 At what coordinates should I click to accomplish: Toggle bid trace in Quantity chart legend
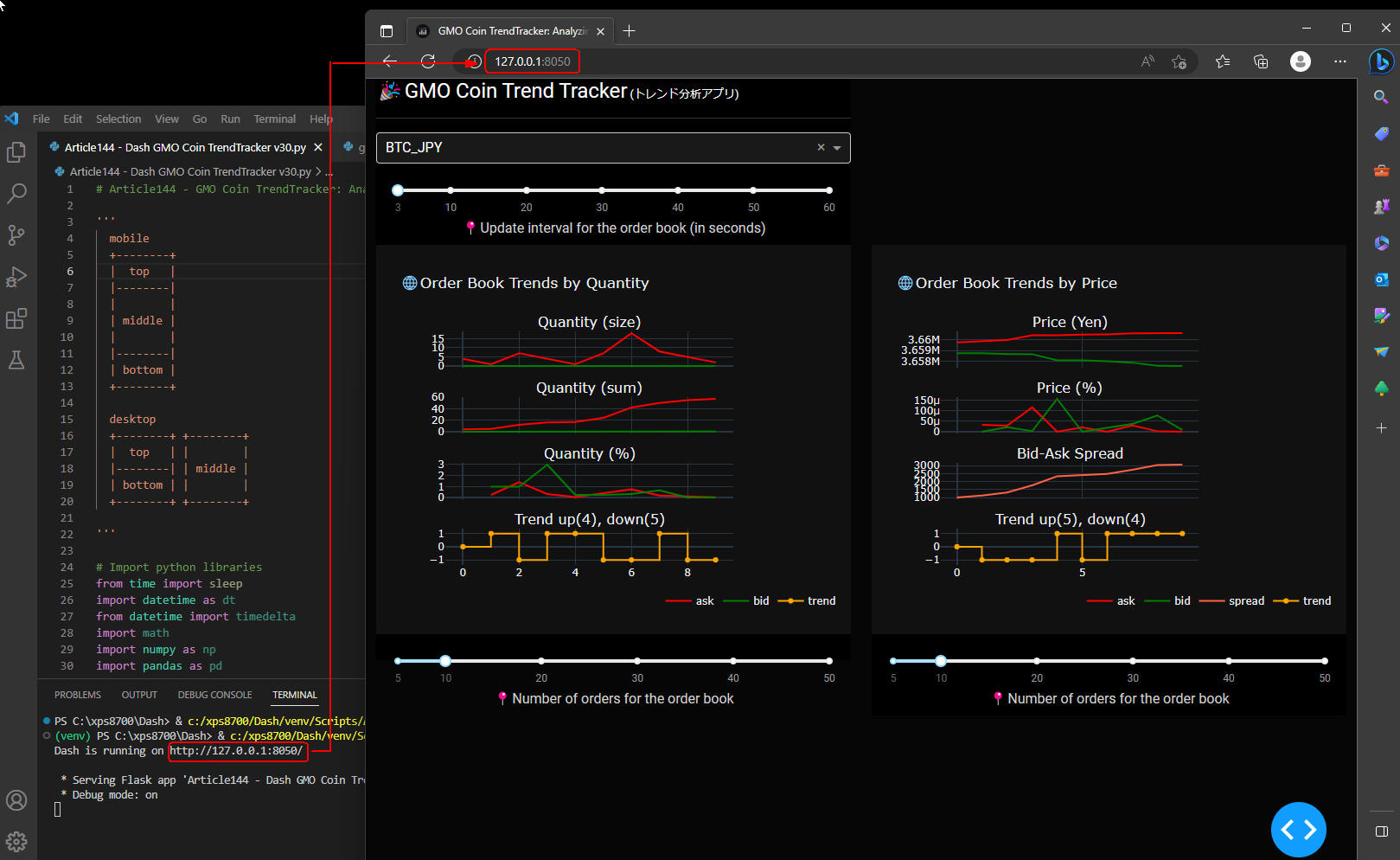tap(746, 600)
